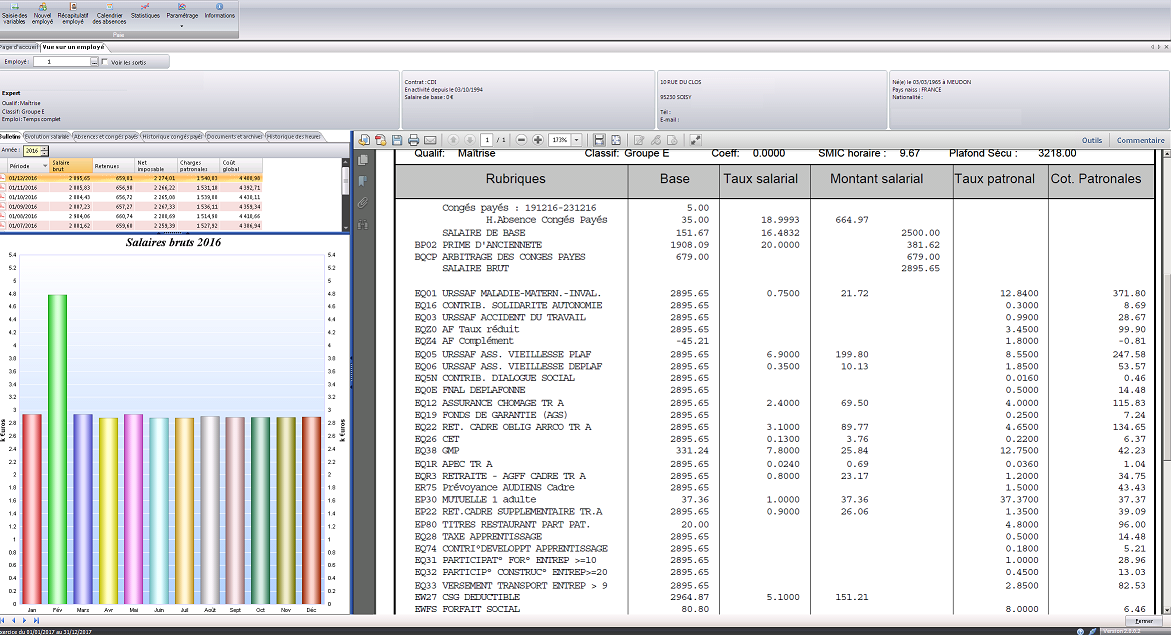Click the PDF document vertical scrollbar
The width and height of the screenshot is (1171, 635).
[x=1167, y=381]
